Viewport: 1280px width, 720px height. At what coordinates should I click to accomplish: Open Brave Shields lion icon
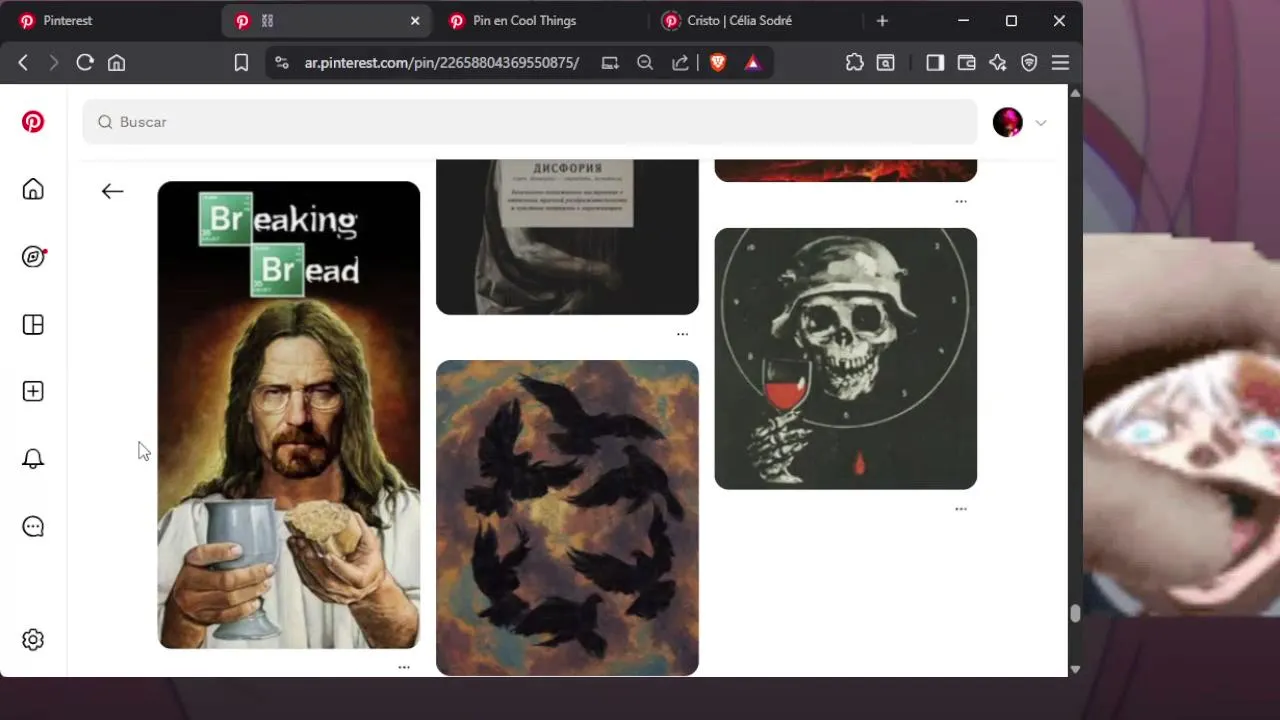[718, 63]
